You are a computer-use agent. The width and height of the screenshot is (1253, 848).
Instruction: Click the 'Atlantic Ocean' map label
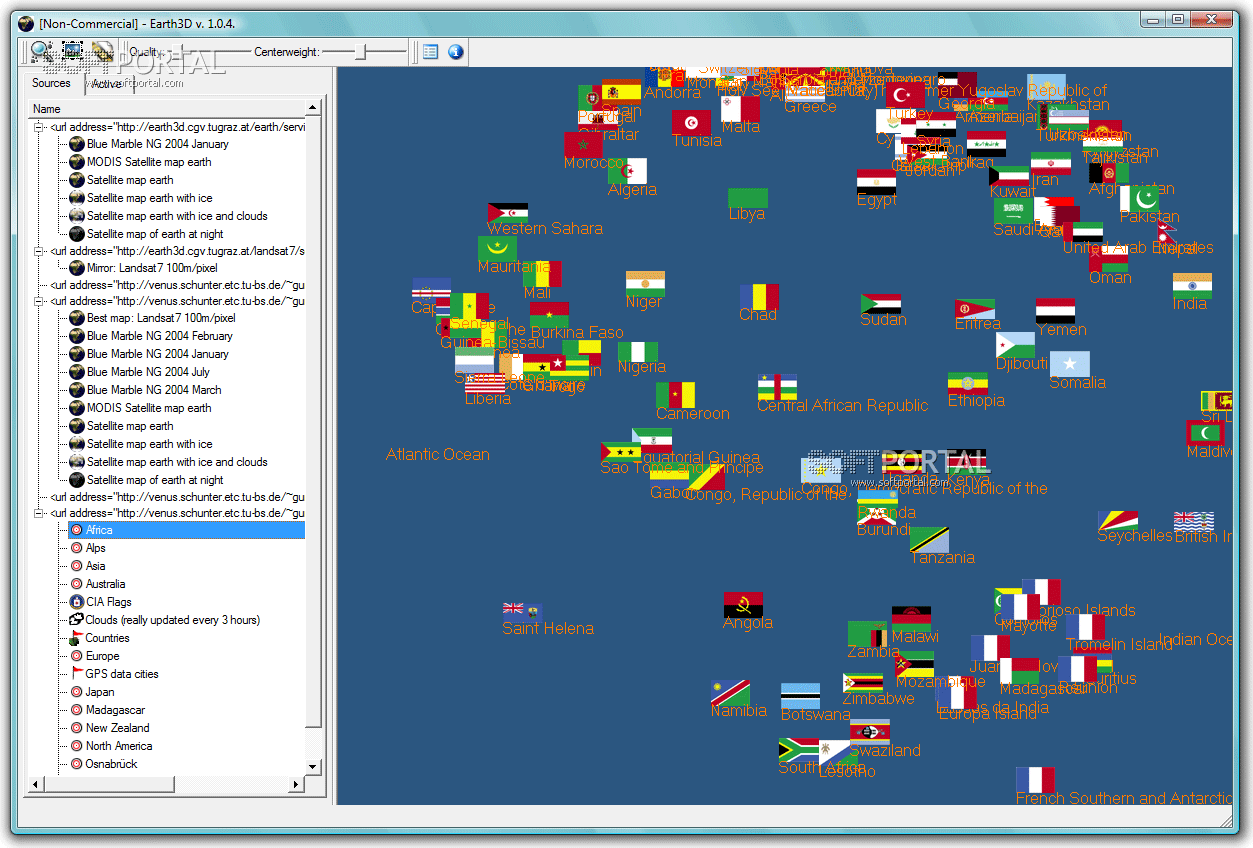coord(438,454)
